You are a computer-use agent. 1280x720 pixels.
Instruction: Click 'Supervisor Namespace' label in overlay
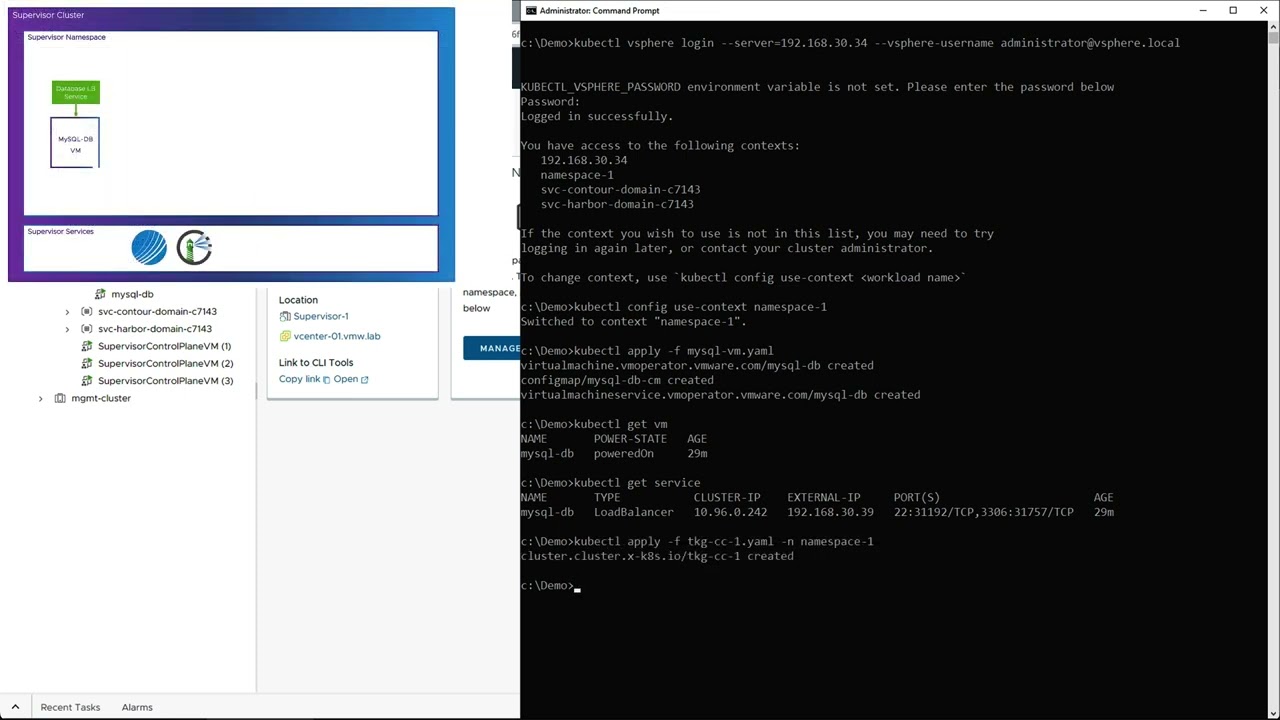(66, 37)
